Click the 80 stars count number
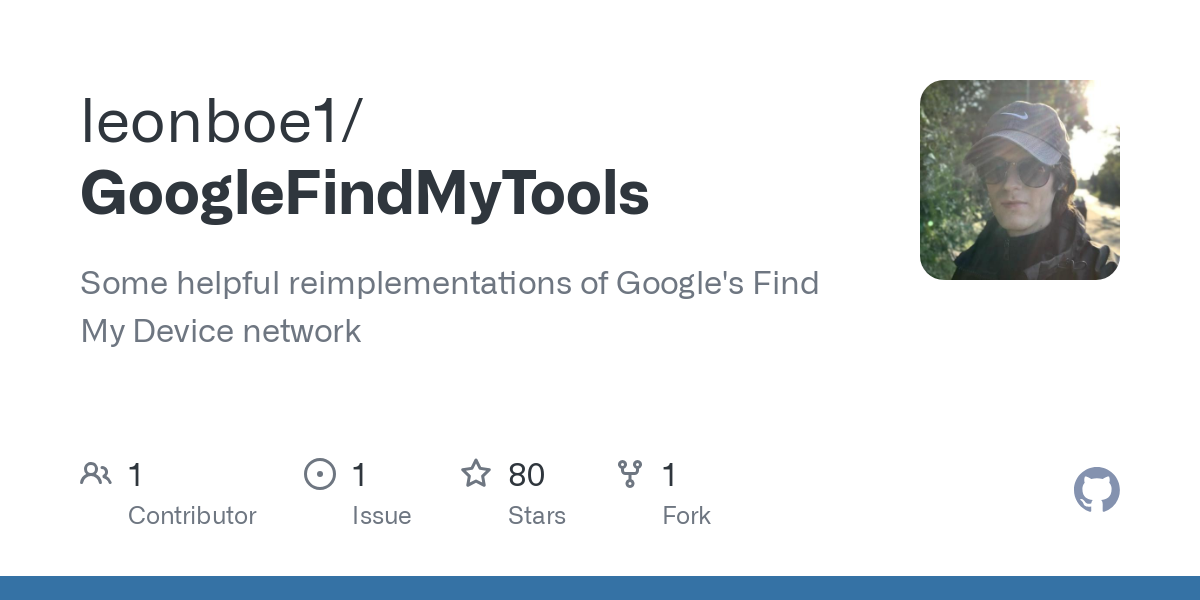Screen dimensions: 1200x600 [526, 475]
